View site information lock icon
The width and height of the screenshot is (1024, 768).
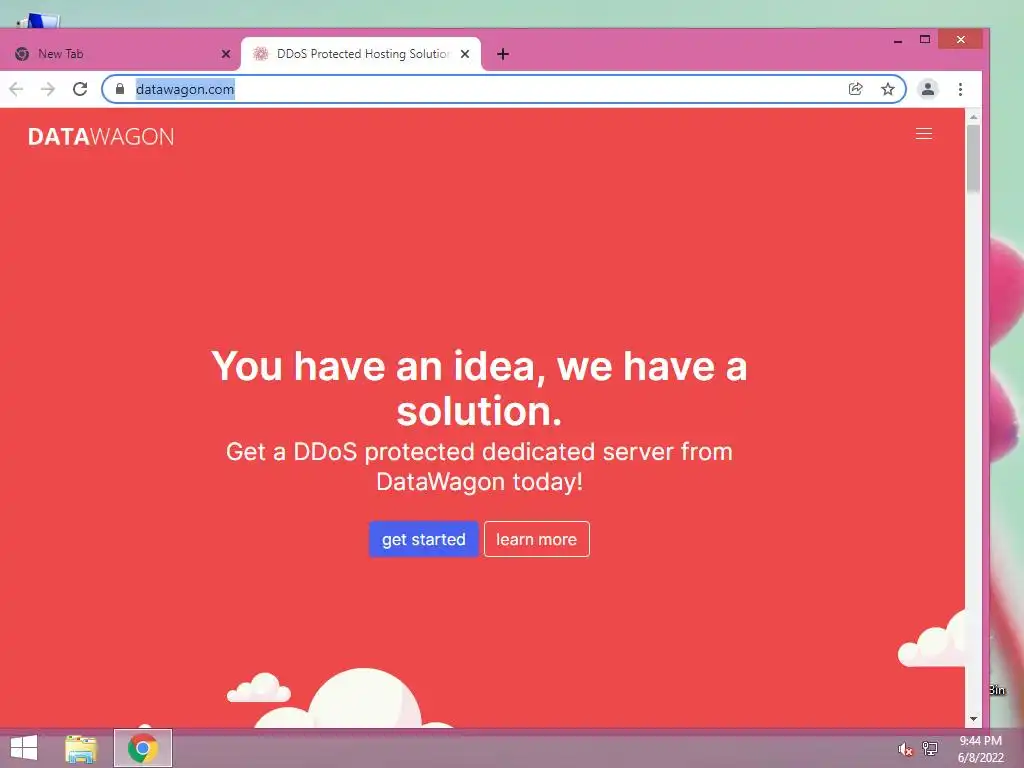[x=120, y=89]
